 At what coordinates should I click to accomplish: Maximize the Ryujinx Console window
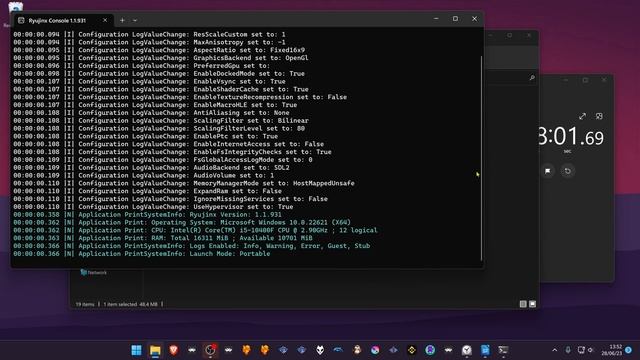(x=455, y=19)
